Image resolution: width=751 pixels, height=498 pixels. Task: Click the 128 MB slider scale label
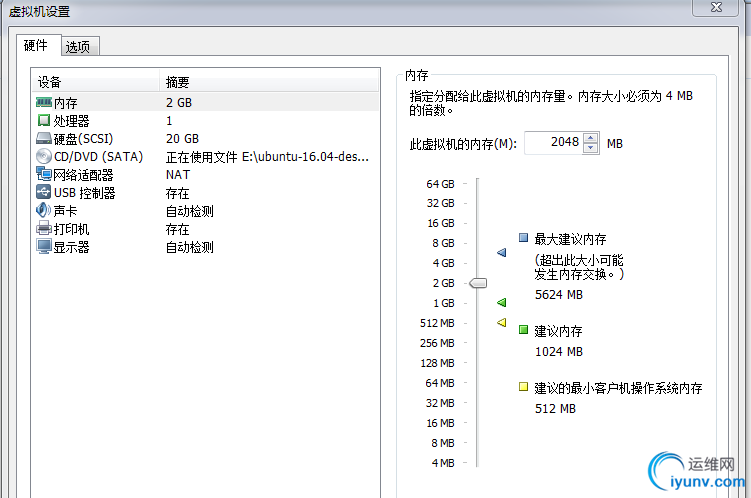click(x=437, y=363)
